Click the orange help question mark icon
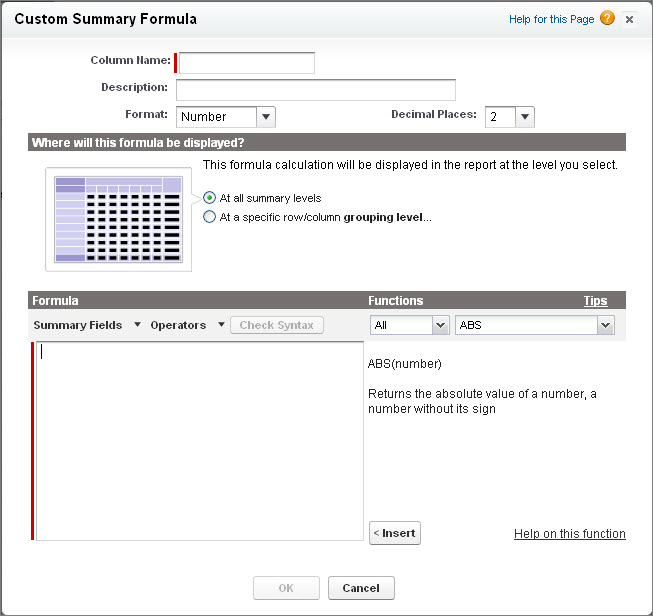The image size is (653, 616). click(607, 18)
